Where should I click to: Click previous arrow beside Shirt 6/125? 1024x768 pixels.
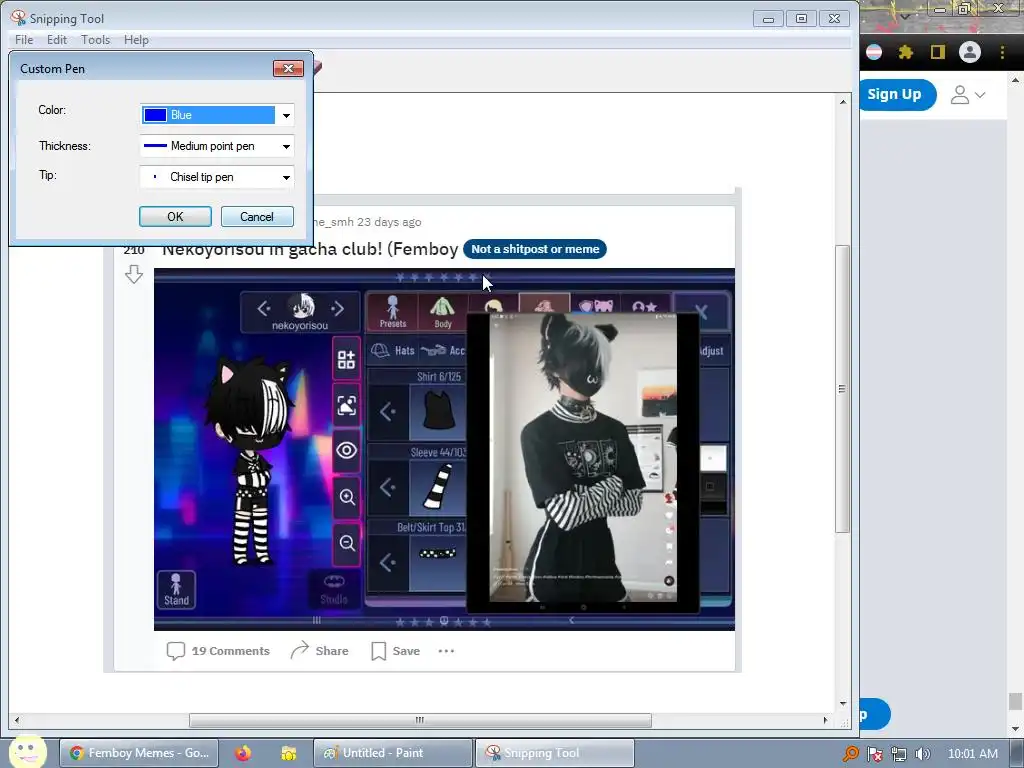point(388,412)
